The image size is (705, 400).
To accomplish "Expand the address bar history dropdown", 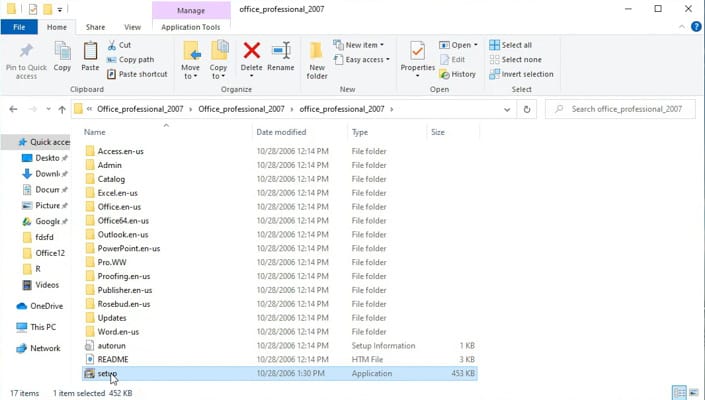I will (507, 109).
